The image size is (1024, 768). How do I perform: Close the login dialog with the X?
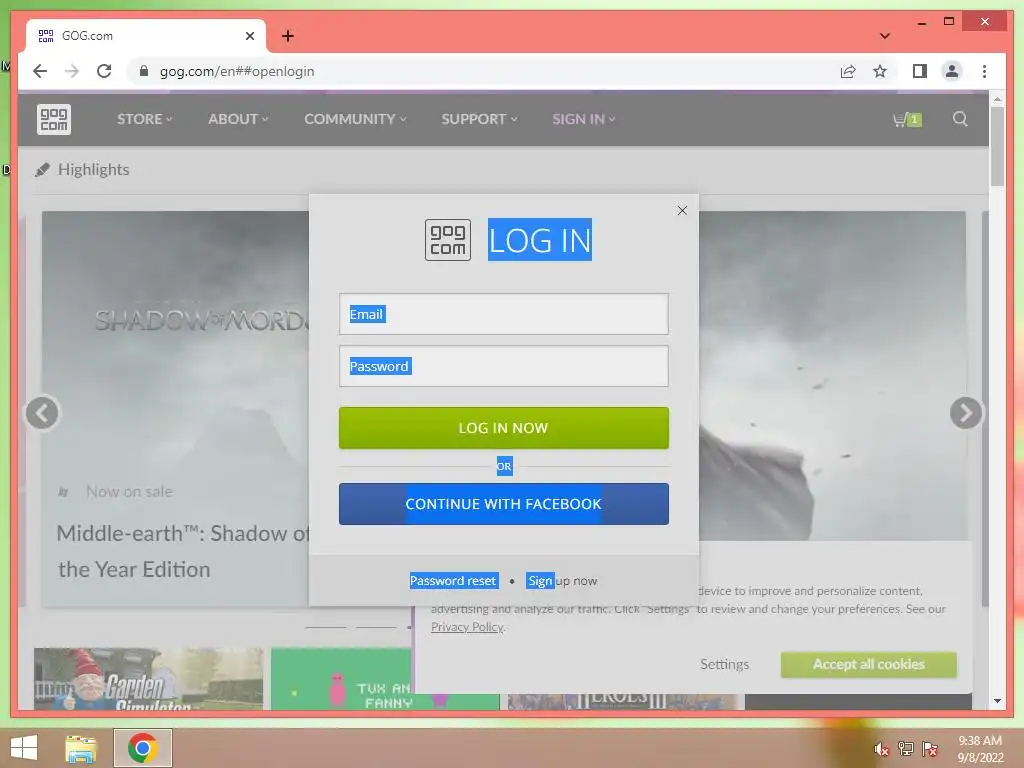point(682,210)
